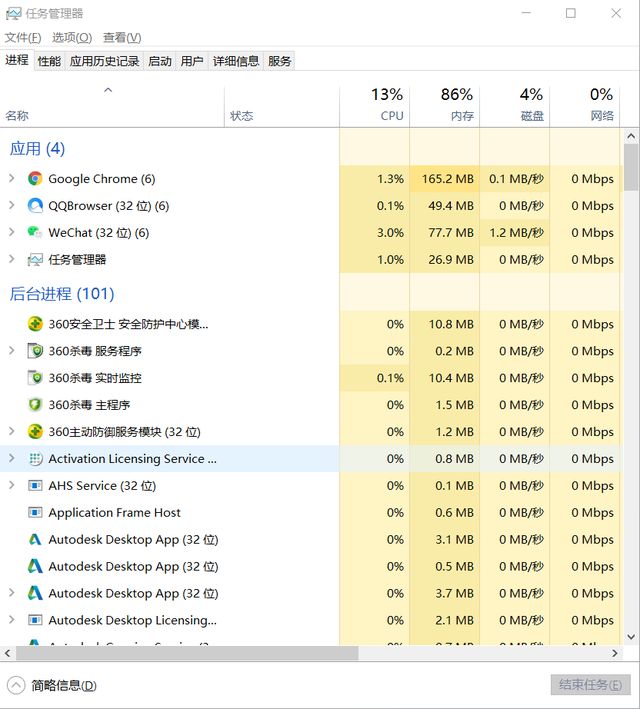640x709 pixels.
Task: Click the horizontal scrollbar thumb
Action: [x=187, y=653]
